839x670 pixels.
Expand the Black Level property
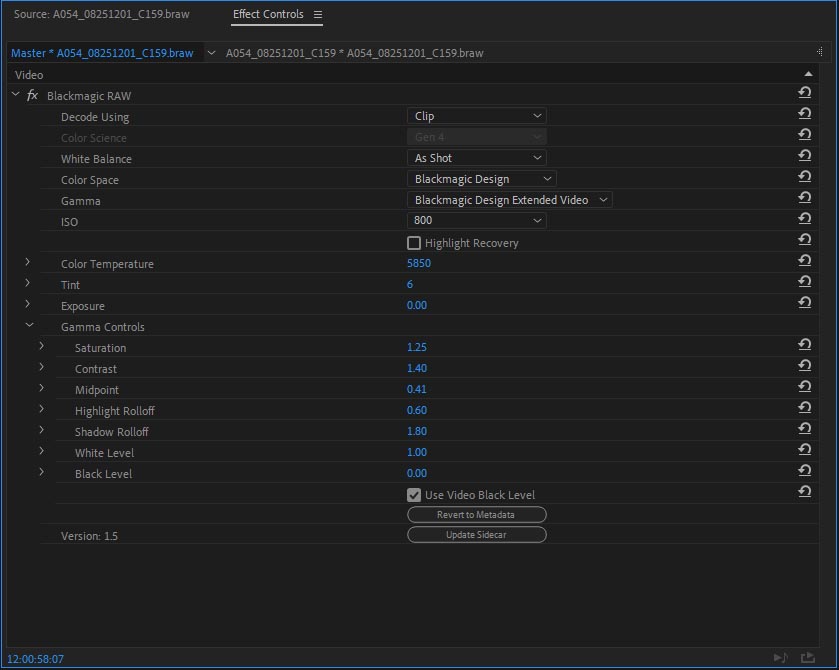tap(41, 472)
